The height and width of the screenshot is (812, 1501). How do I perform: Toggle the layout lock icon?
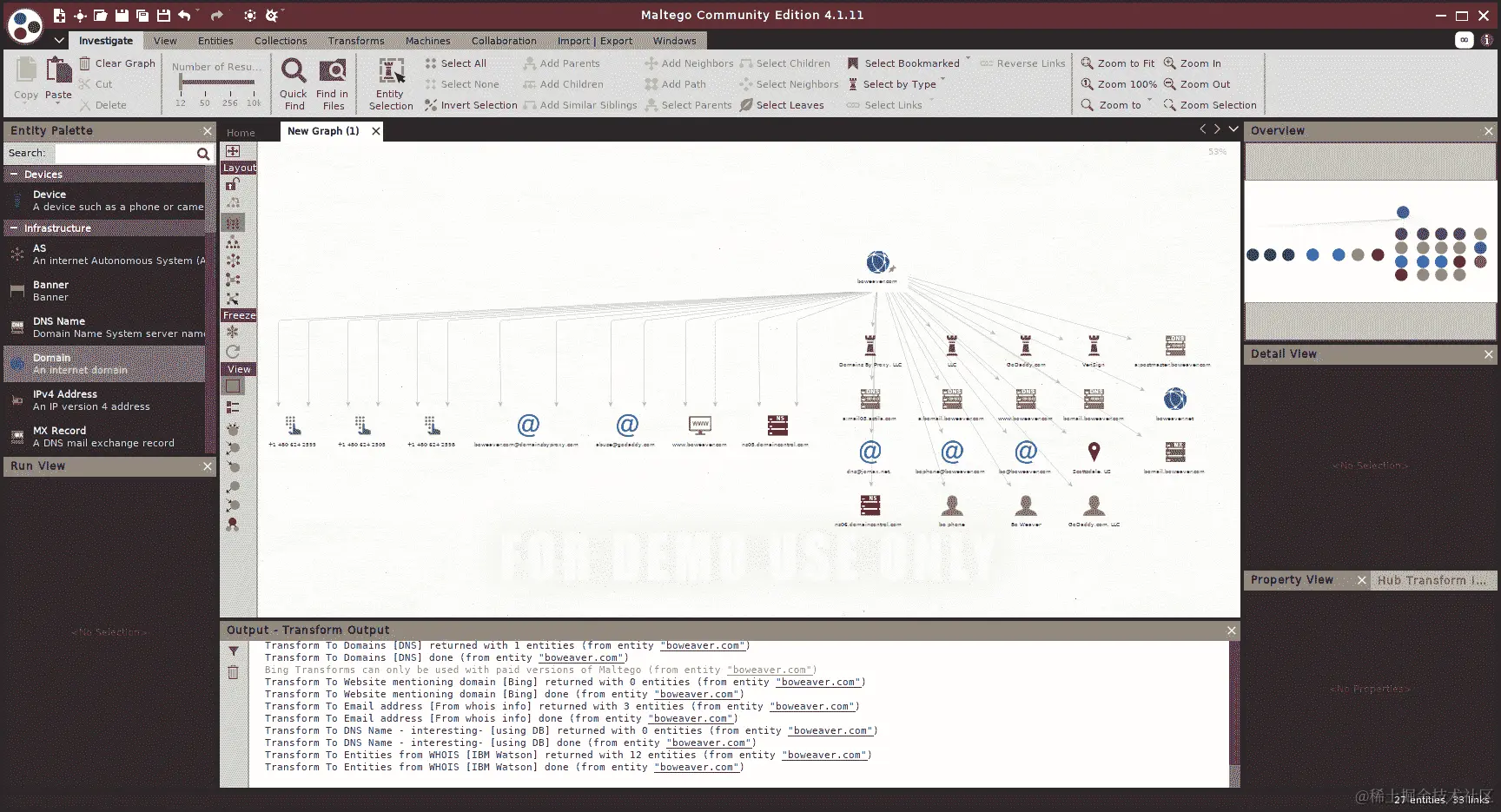[x=233, y=184]
